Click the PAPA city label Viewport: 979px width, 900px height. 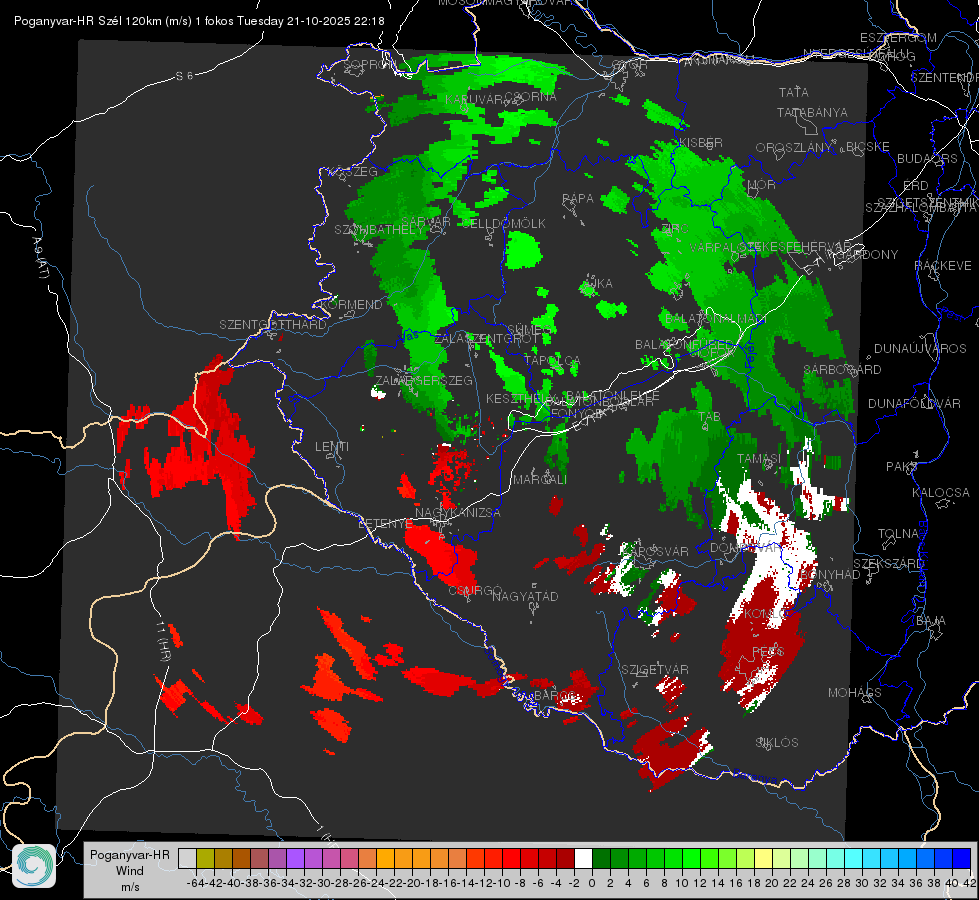coord(578,199)
